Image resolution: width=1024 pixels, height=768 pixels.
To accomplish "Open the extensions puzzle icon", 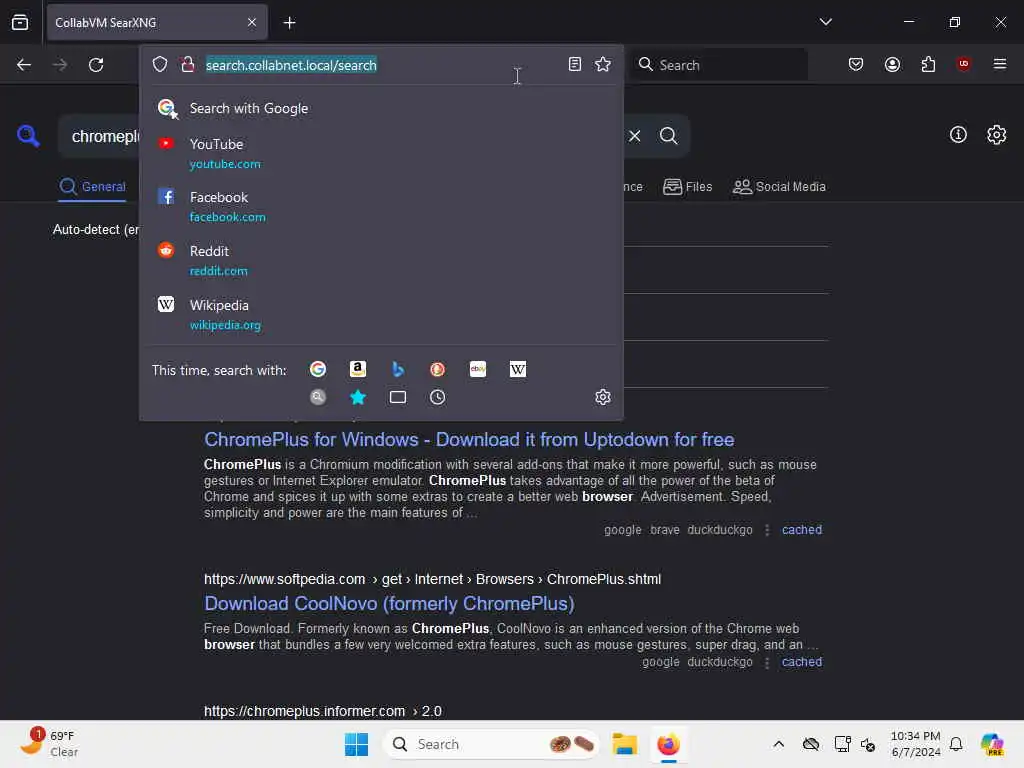I will tap(928, 64).
